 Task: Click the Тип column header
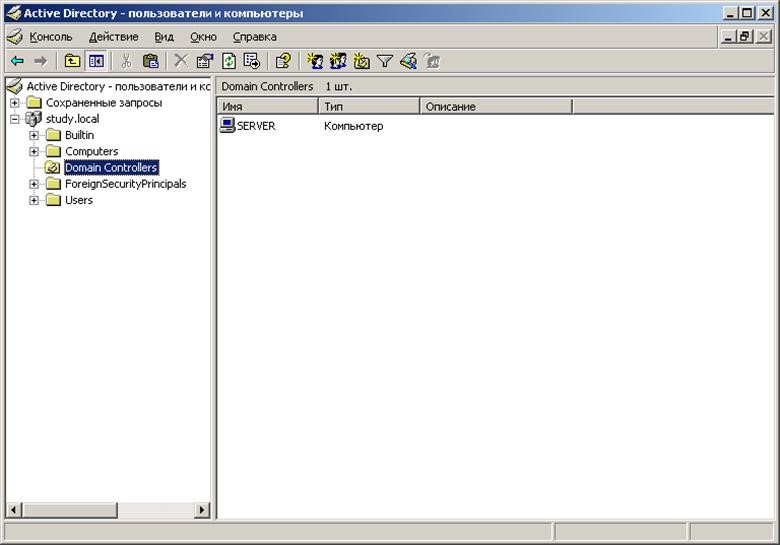click(x=368, y=106)
